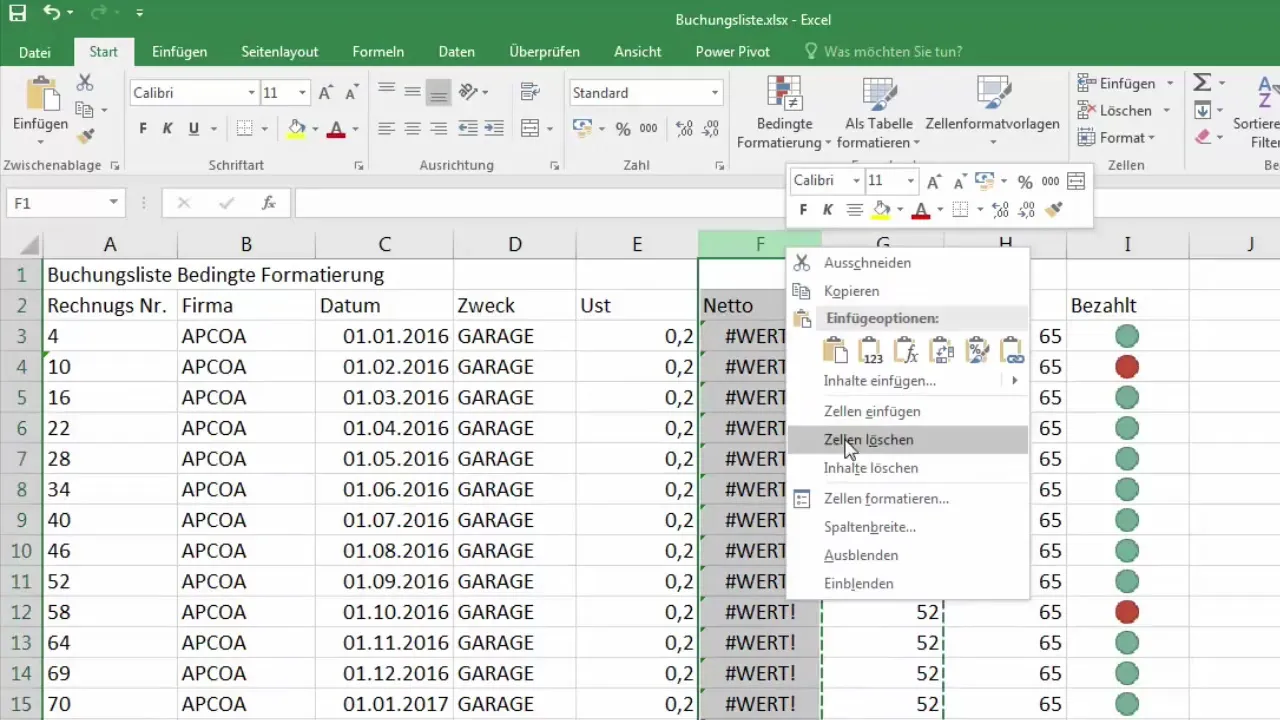Click the Fill down arrow icon in the editing group
Image resolution: width=1280 pixels, height=720 pixels.
tap(1203, 110)
